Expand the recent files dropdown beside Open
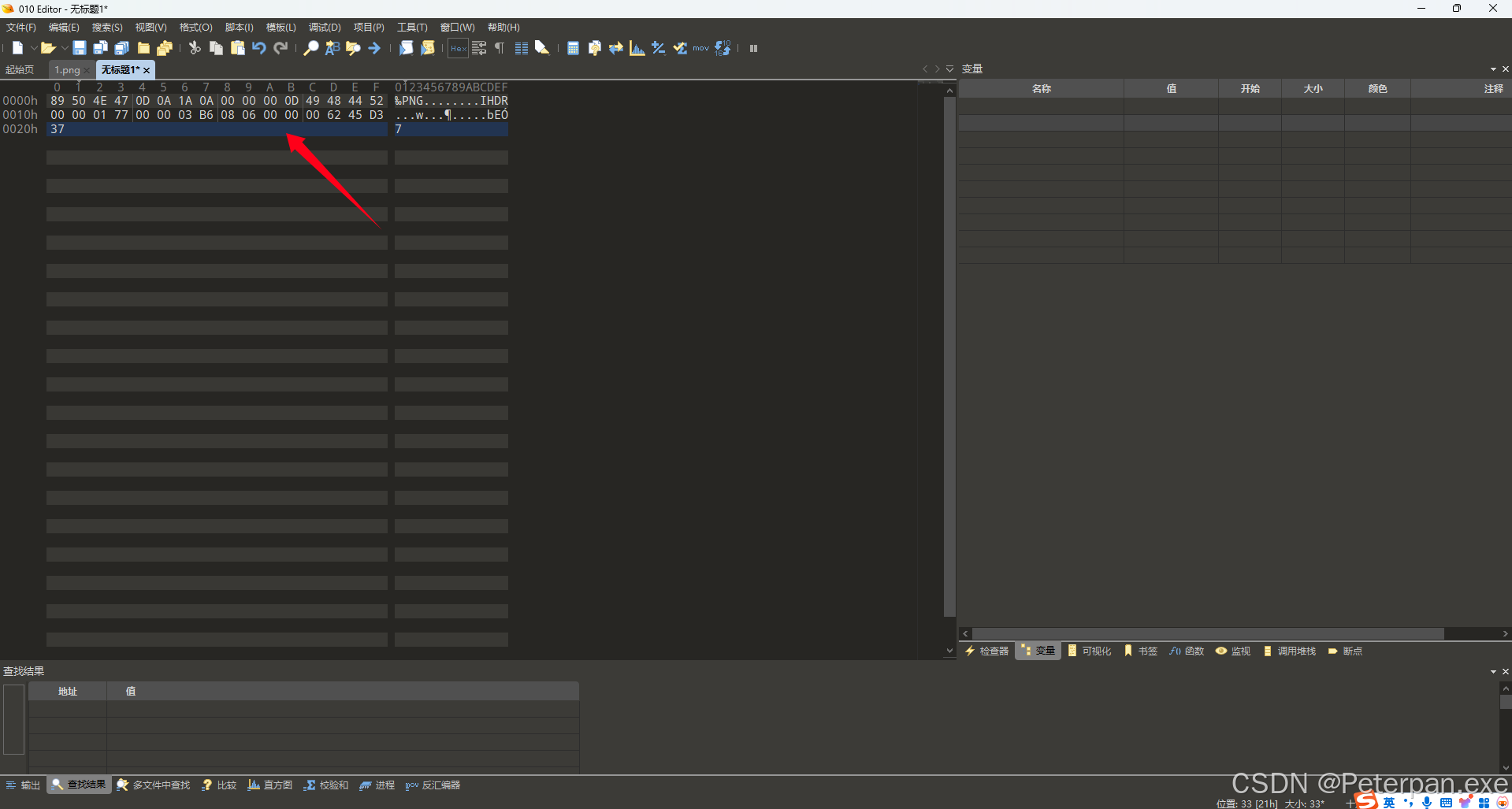 point(64,48)
